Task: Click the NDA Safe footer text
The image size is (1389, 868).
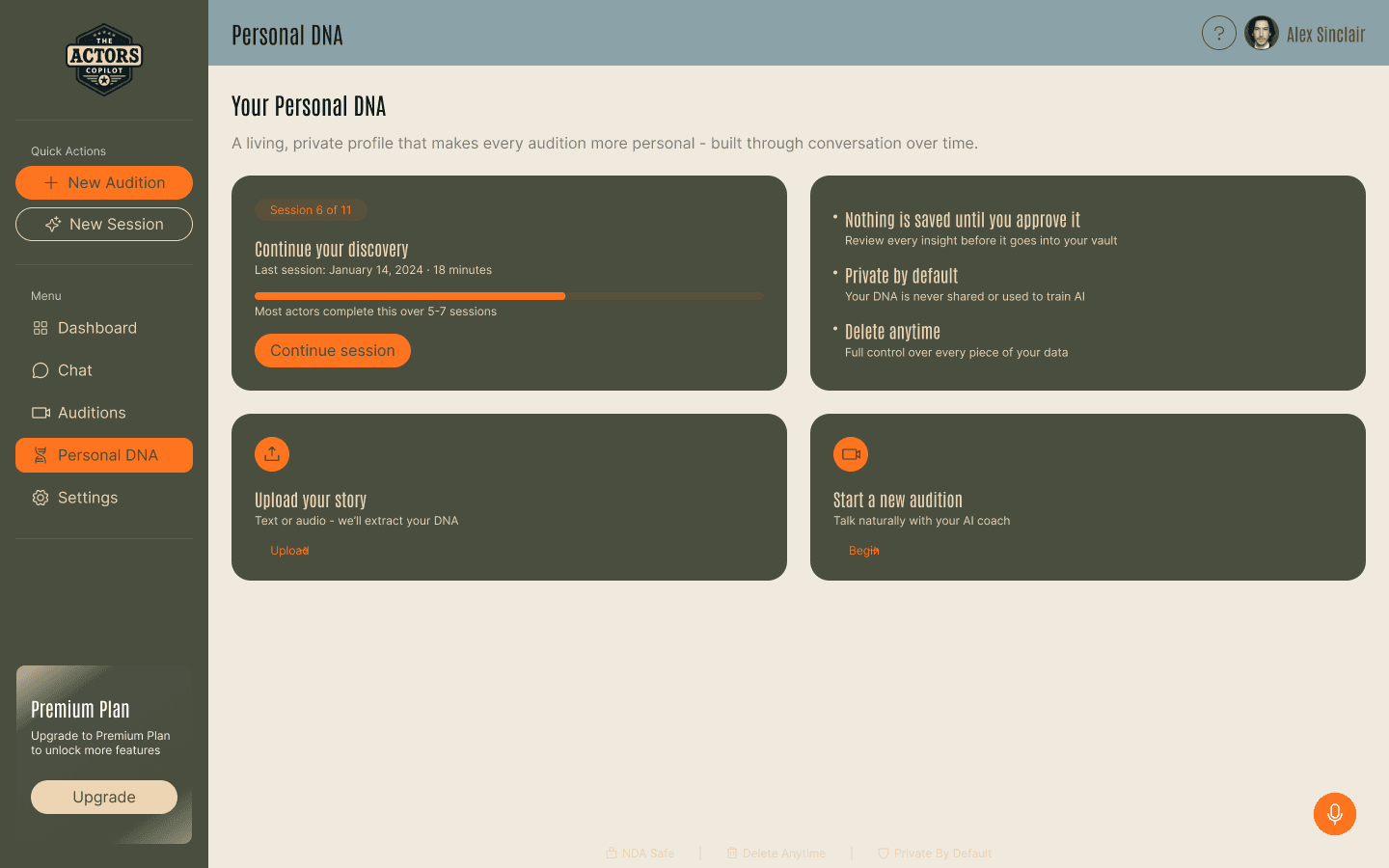Action: [x=648, y=854]
